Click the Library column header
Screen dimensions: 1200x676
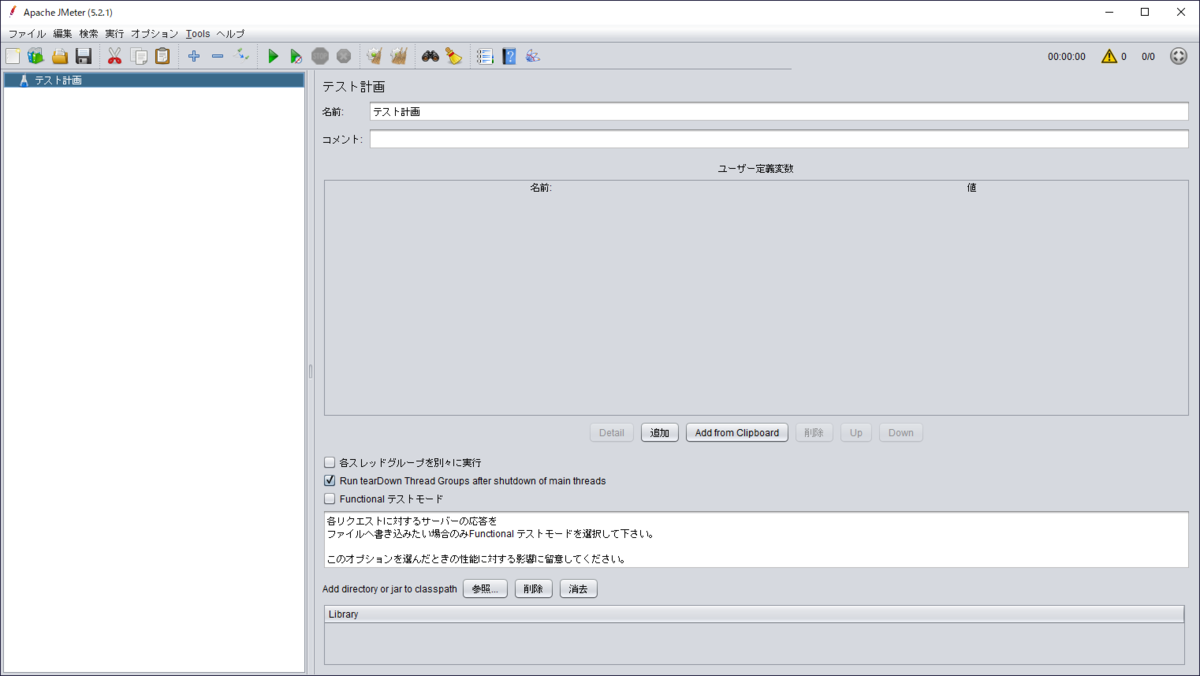tap(755, 614)
